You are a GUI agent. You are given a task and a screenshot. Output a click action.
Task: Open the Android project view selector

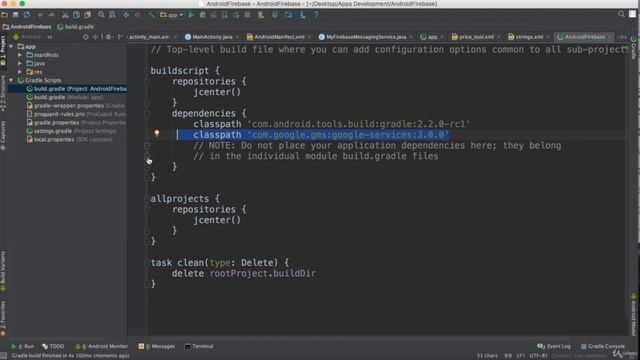point(33,37)
